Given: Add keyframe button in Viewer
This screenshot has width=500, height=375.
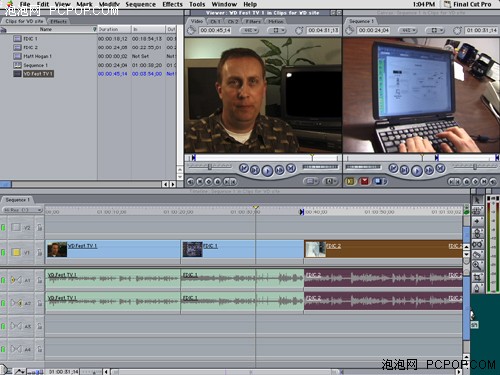Looking at the screenshot, I should click(x=208, y=181).
